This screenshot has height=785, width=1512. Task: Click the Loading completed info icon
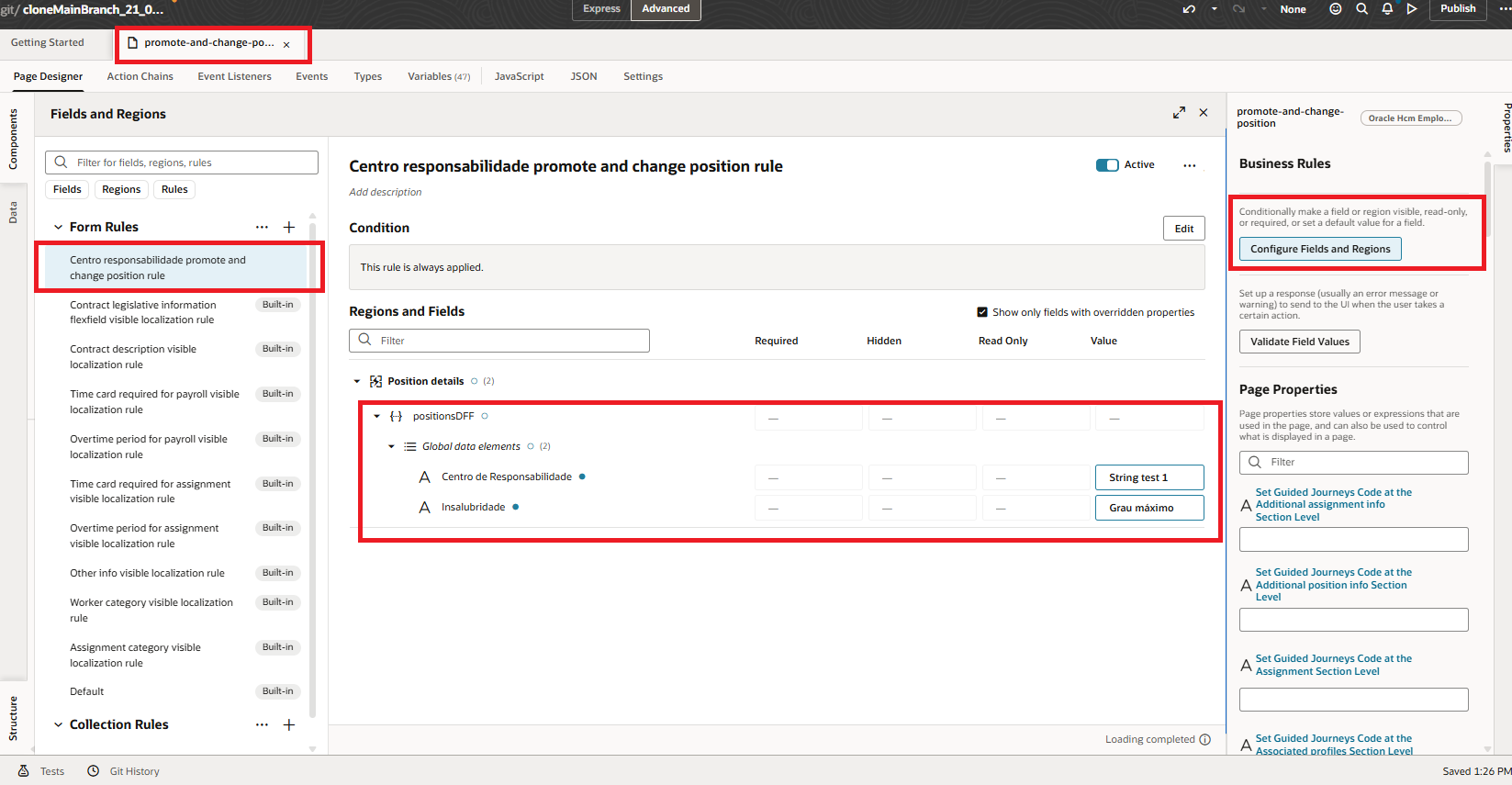(1205, 740)
